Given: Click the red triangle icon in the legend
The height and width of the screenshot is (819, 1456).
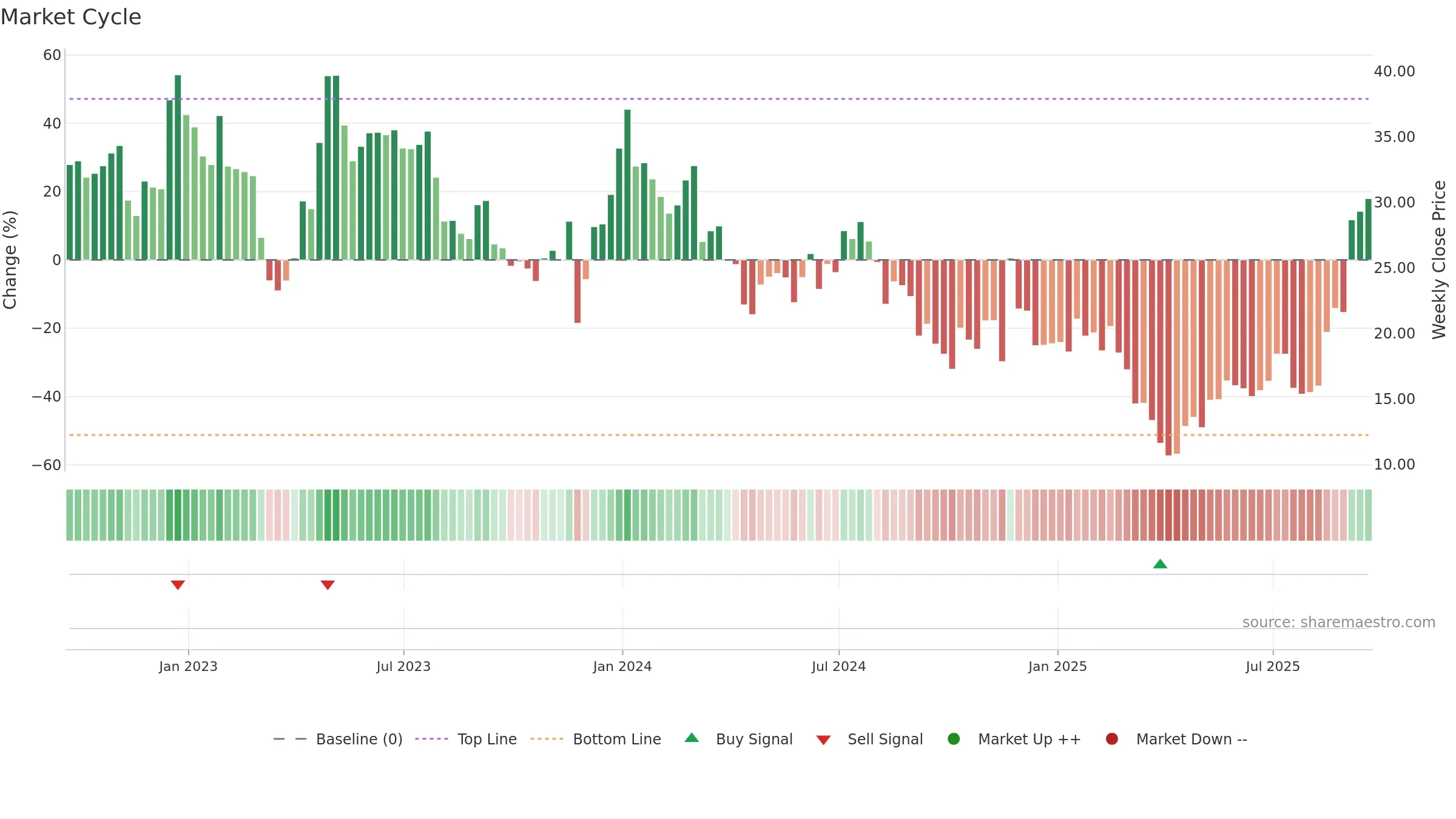Looking at the screenshot, I should click(x=823, y=740).
